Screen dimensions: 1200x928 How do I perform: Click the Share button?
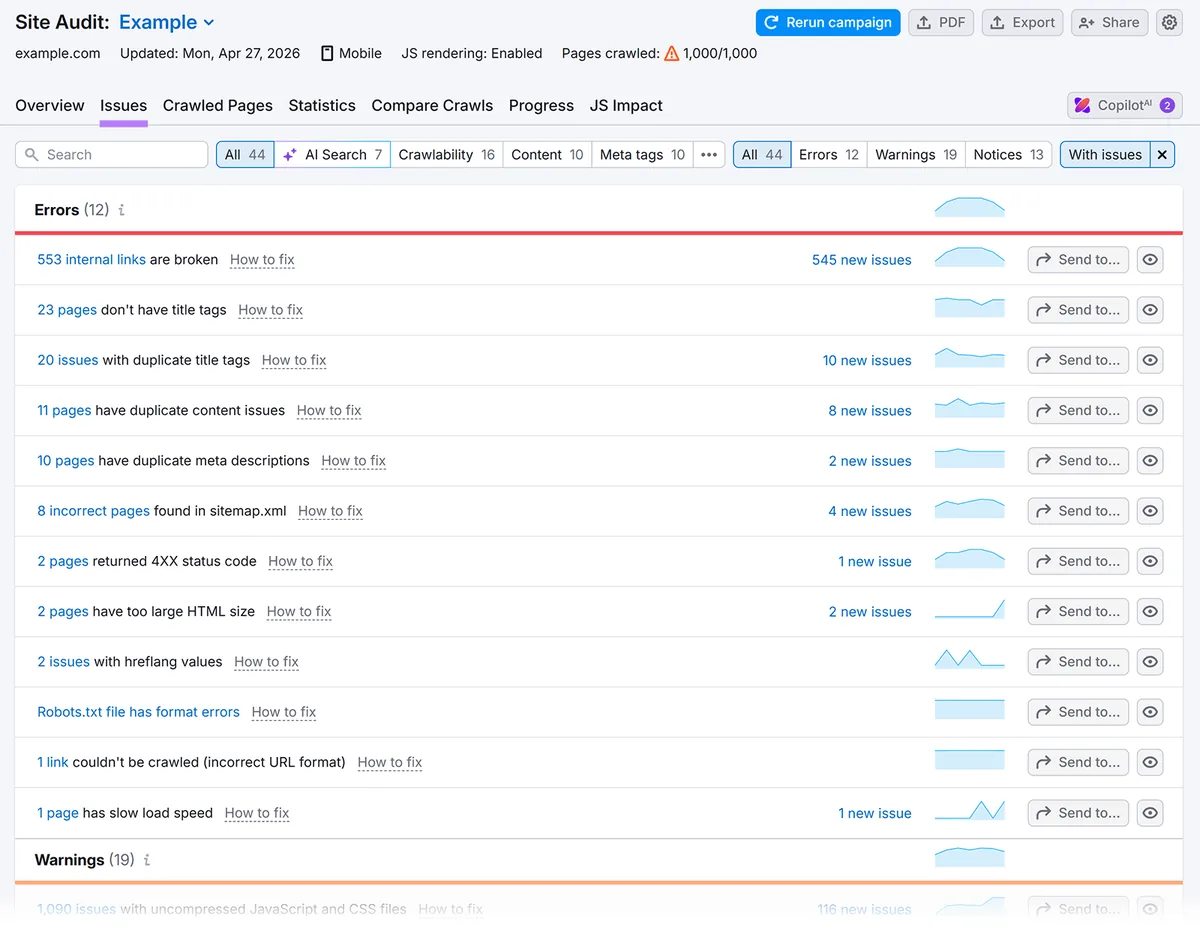coord(1109,22)
